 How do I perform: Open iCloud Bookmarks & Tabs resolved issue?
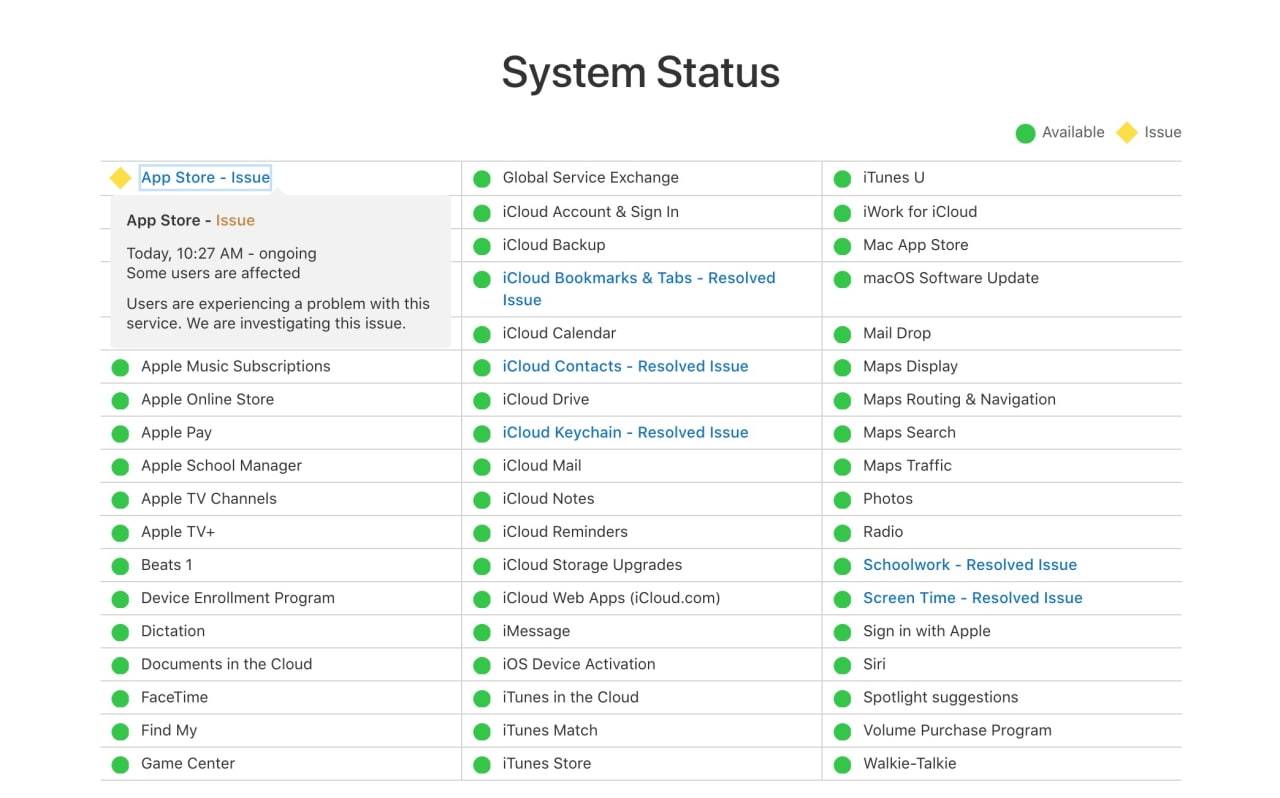pyautogui.click(x=639, y=289)
